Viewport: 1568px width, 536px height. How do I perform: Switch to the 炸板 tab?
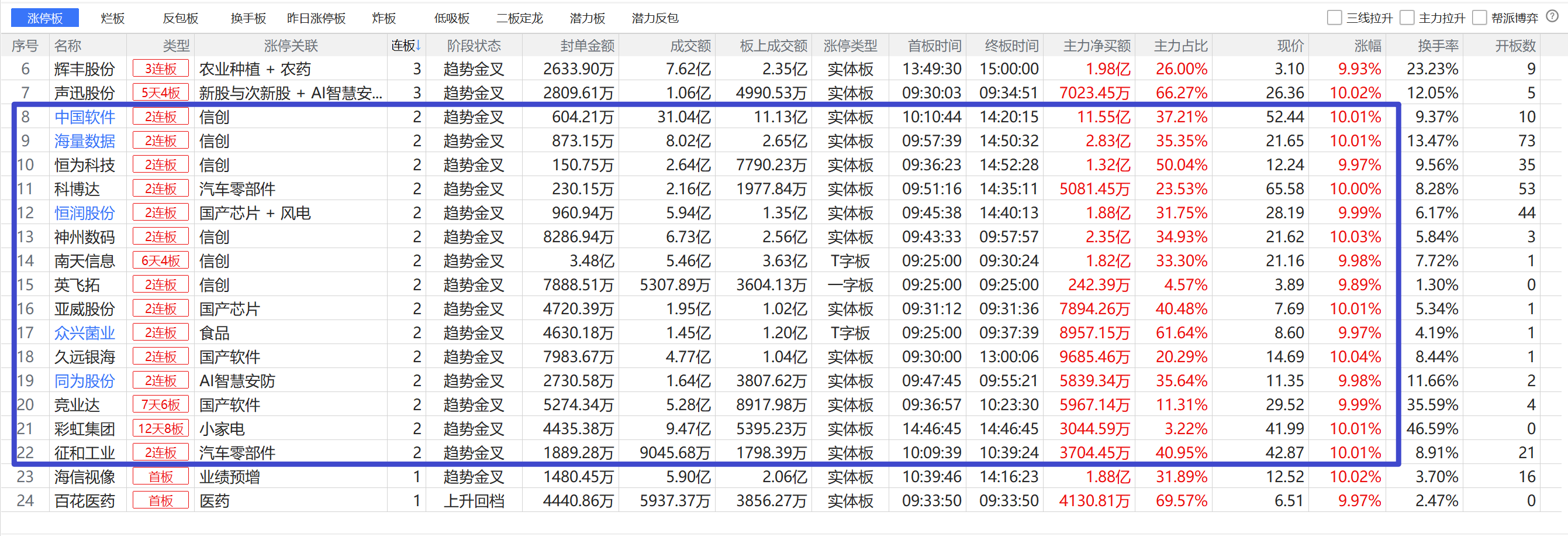(384, 18)
